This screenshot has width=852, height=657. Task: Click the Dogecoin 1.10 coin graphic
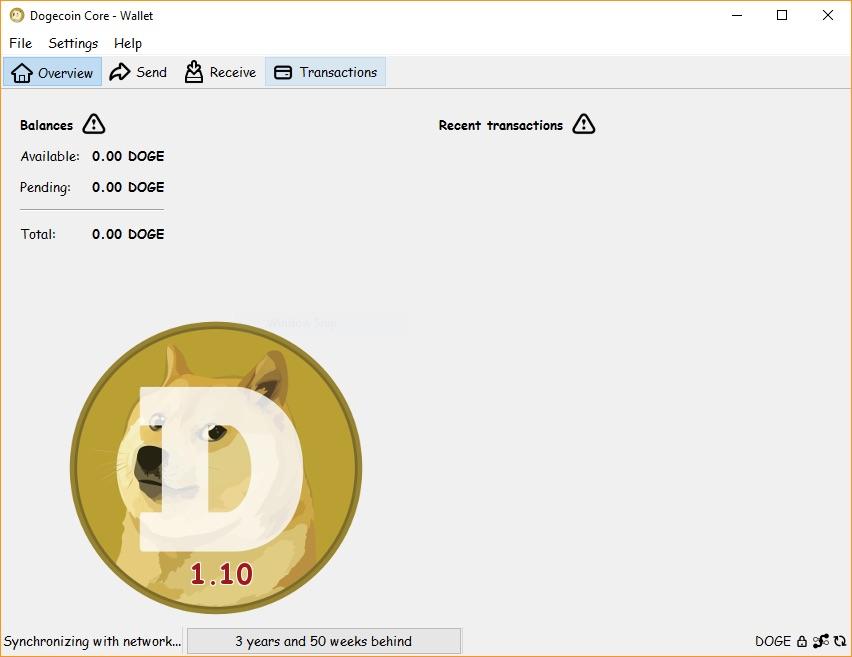tap(221, 466)
